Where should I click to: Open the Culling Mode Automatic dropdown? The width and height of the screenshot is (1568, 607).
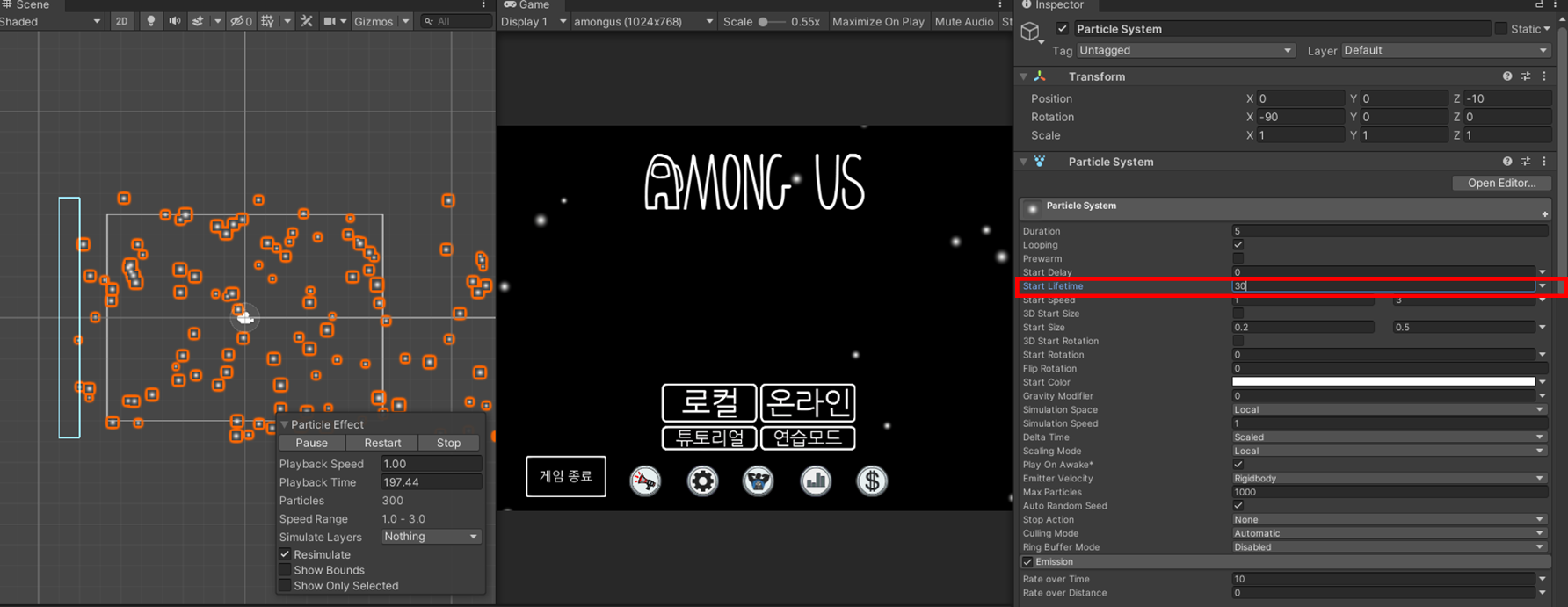[1389, 533]
